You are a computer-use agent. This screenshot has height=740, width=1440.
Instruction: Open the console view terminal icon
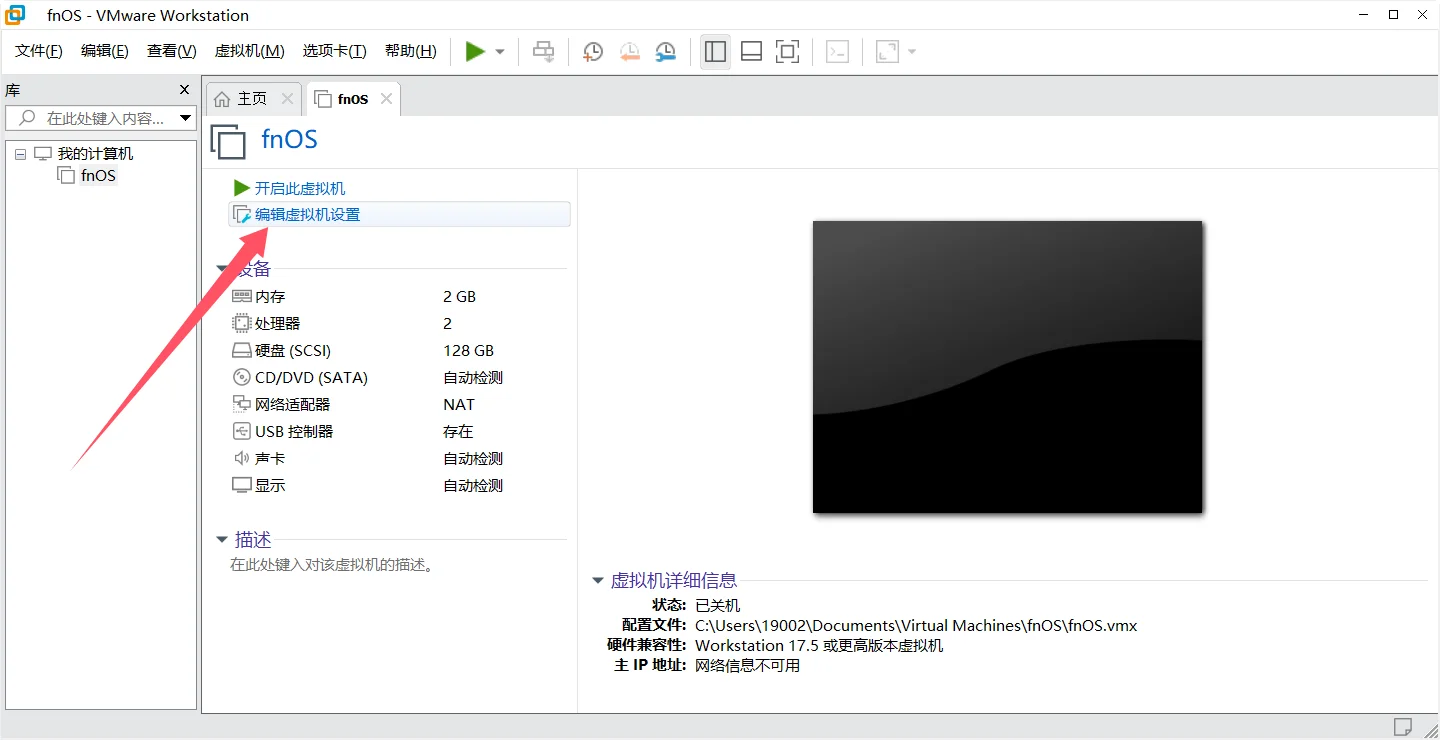coord(838,52)
